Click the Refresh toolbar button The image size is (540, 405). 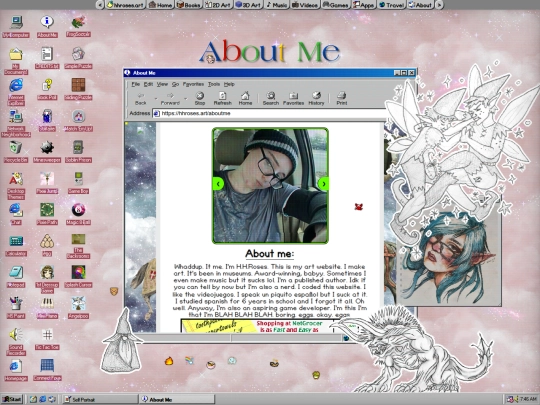click(222, 98)
